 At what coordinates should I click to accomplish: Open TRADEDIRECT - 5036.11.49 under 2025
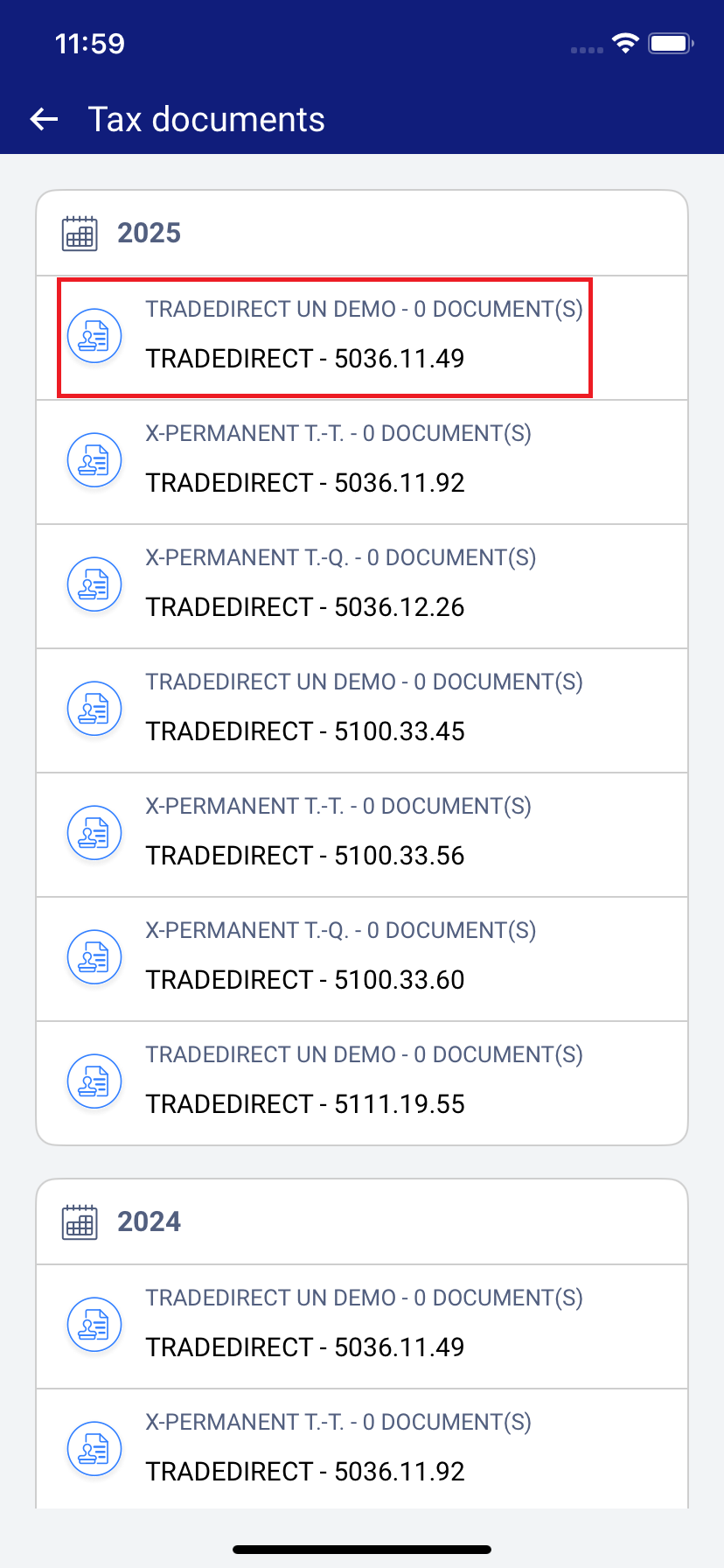[x=305, y=359]
